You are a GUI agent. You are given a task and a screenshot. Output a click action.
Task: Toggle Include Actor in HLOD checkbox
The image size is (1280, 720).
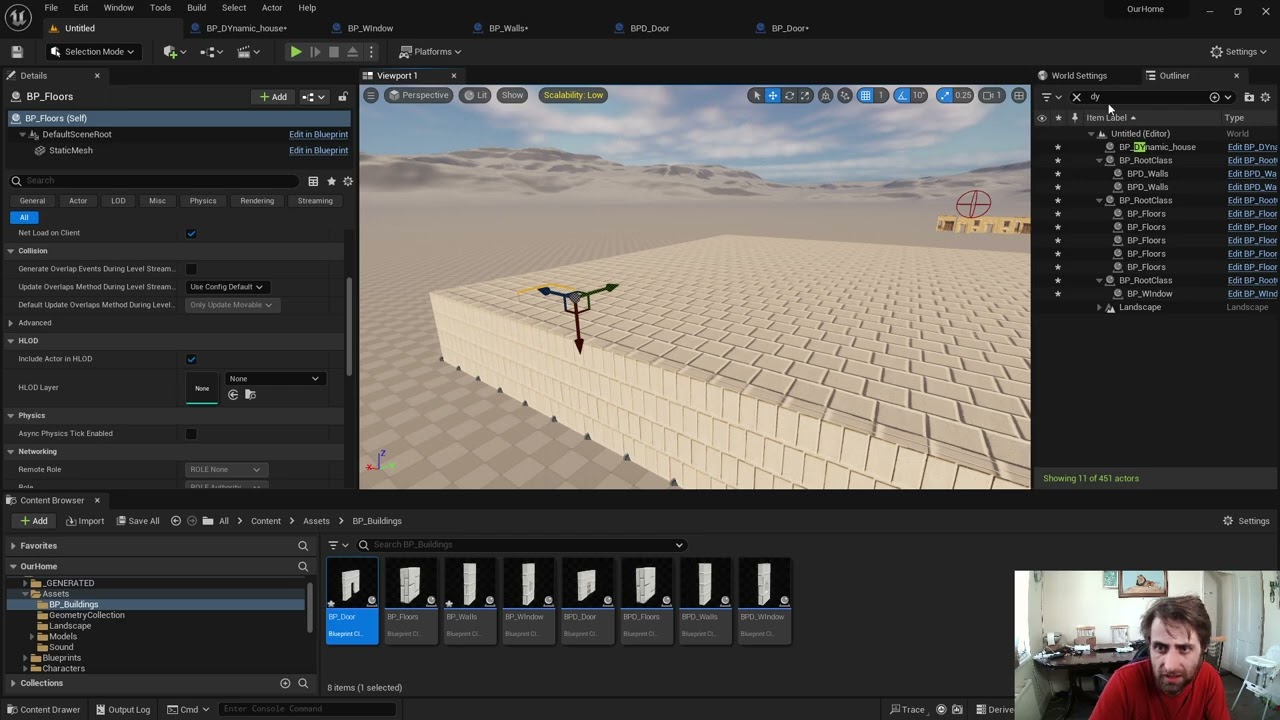click(191, 359)
